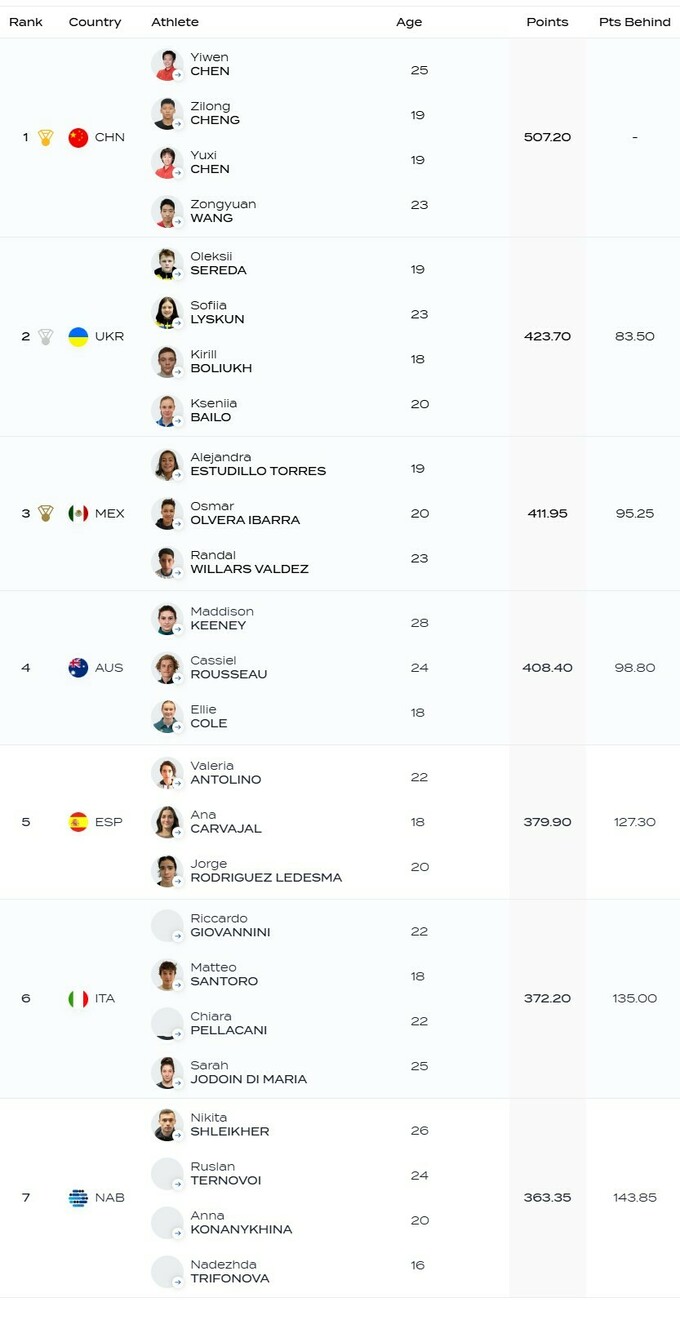Click the Spain flag icon

pos(78,822)
